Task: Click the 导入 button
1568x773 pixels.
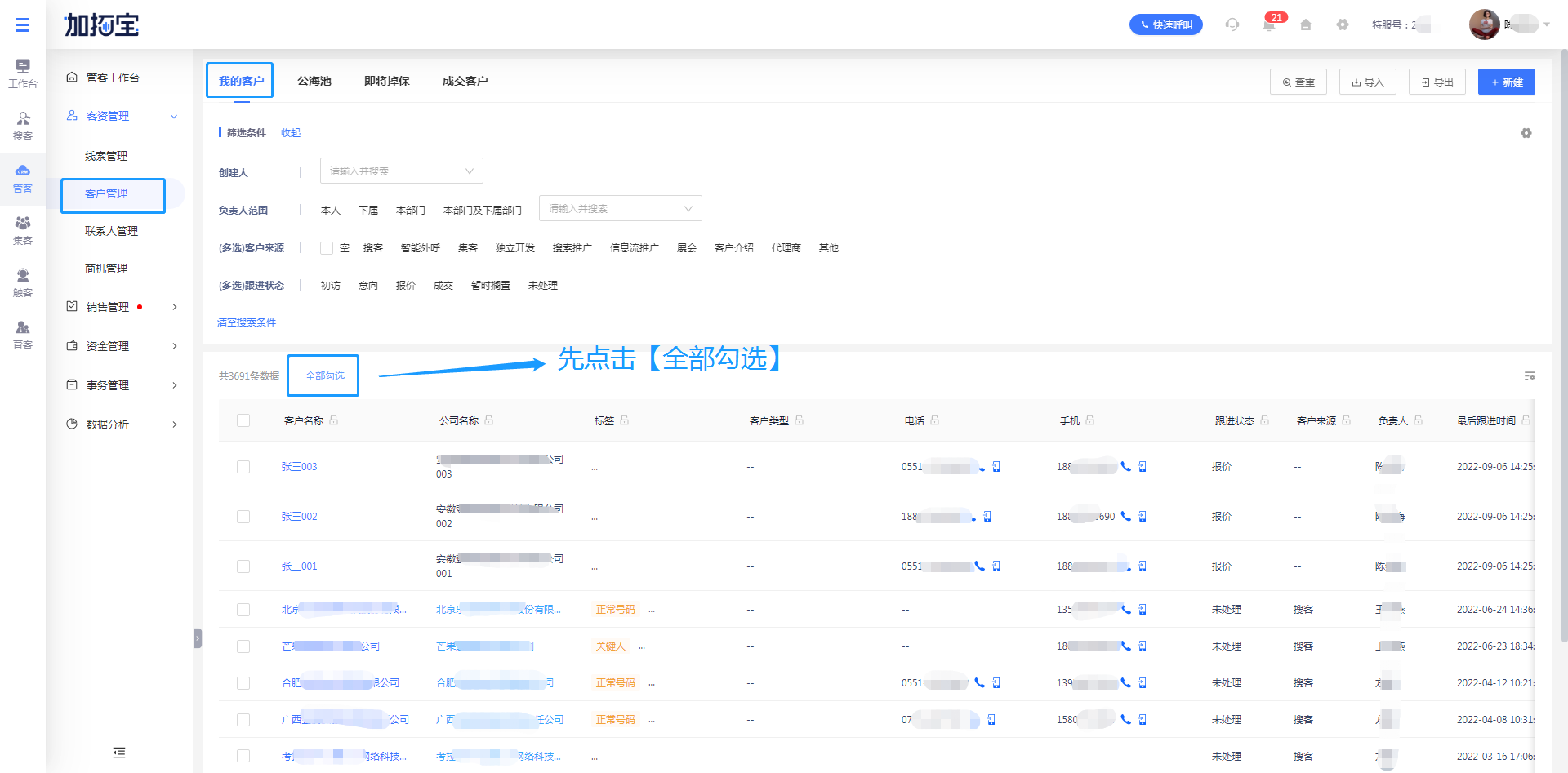Action: point(1368,82)
